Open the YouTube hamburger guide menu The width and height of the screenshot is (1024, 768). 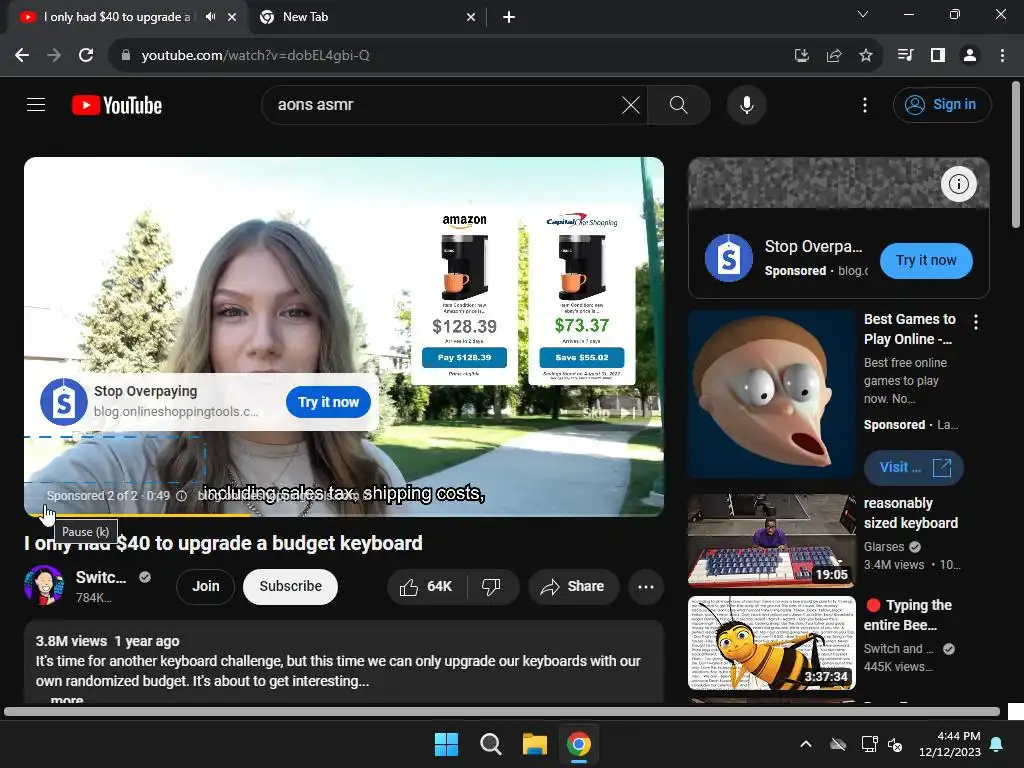36,104
